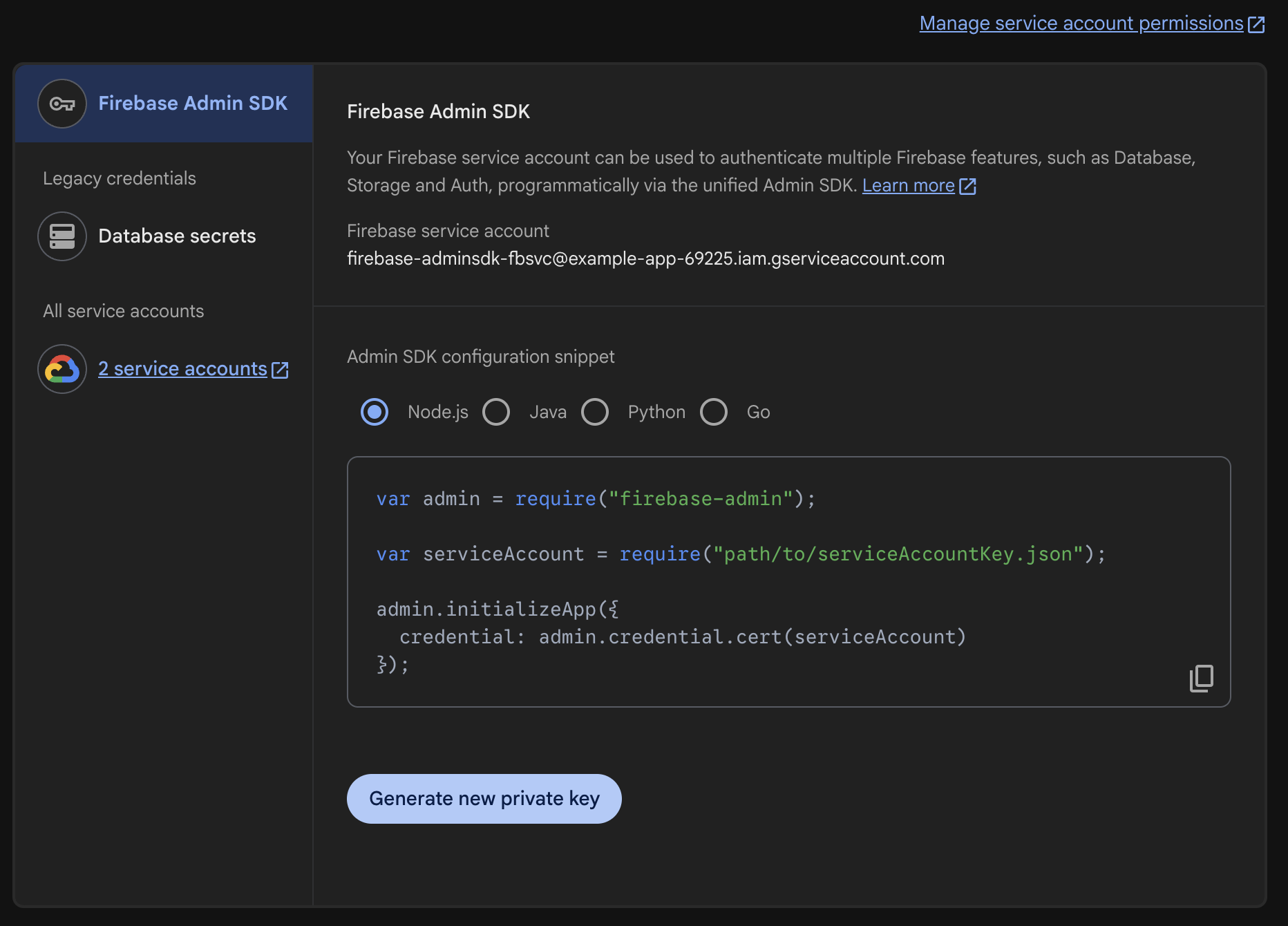Click the Legacy credentials section label
1288x926 pixels.
(x=120, y=178)
